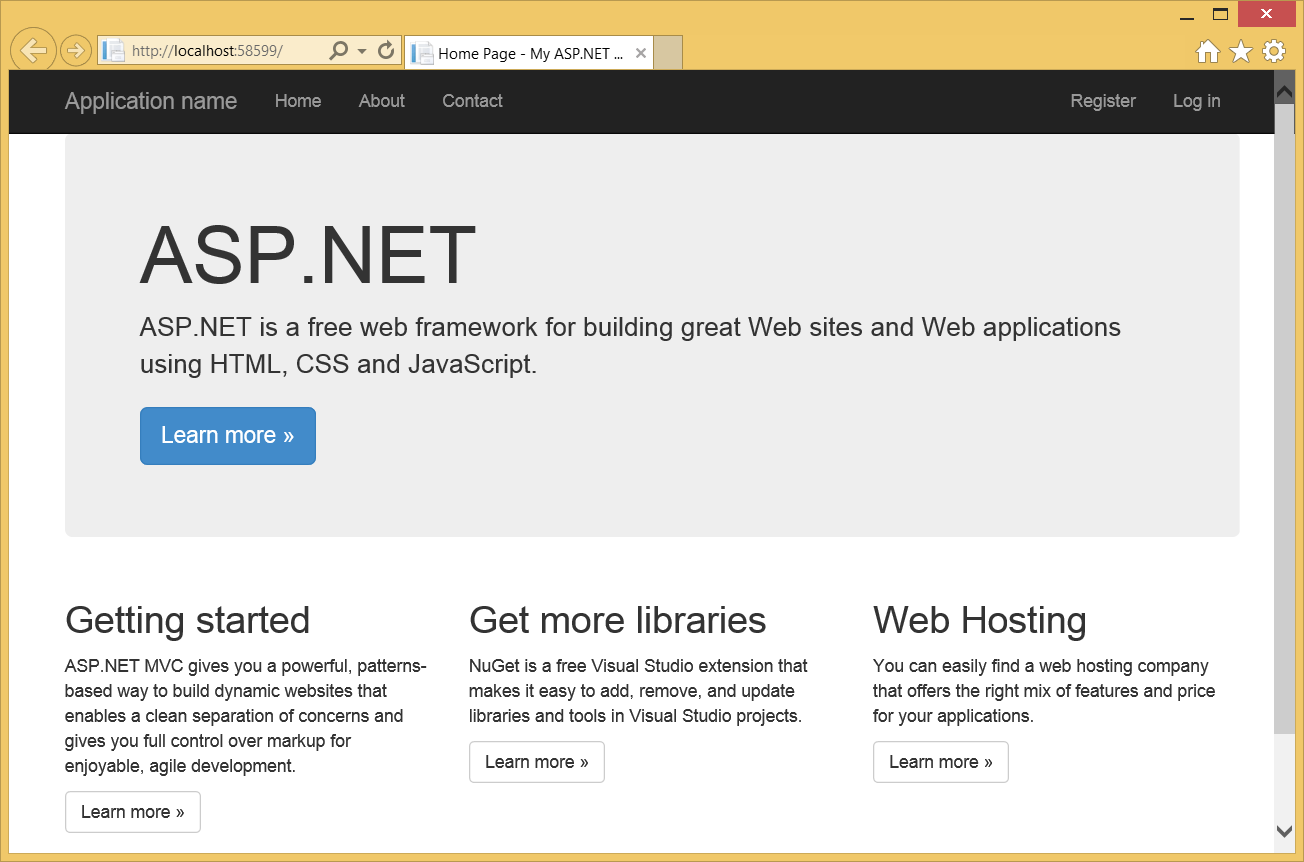Image resolution: width=1304 pixels, height=862 pixels.
Task: Maximize the browser window
Action: 1220,14
